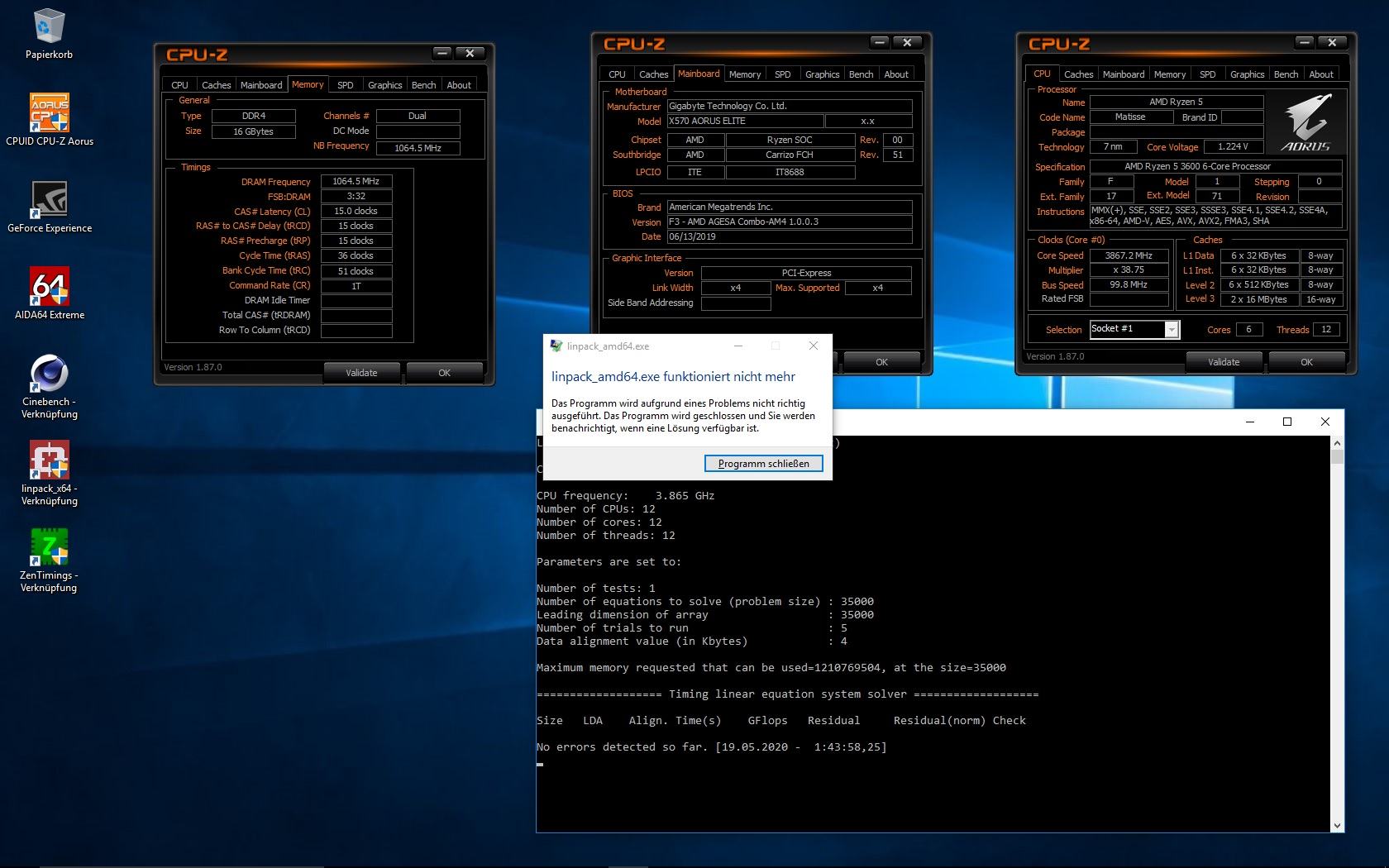This screenshot has width=1389, height=868.
Task: Close the linpack_amd64.exe error dialog
Action: pos(813,346)
